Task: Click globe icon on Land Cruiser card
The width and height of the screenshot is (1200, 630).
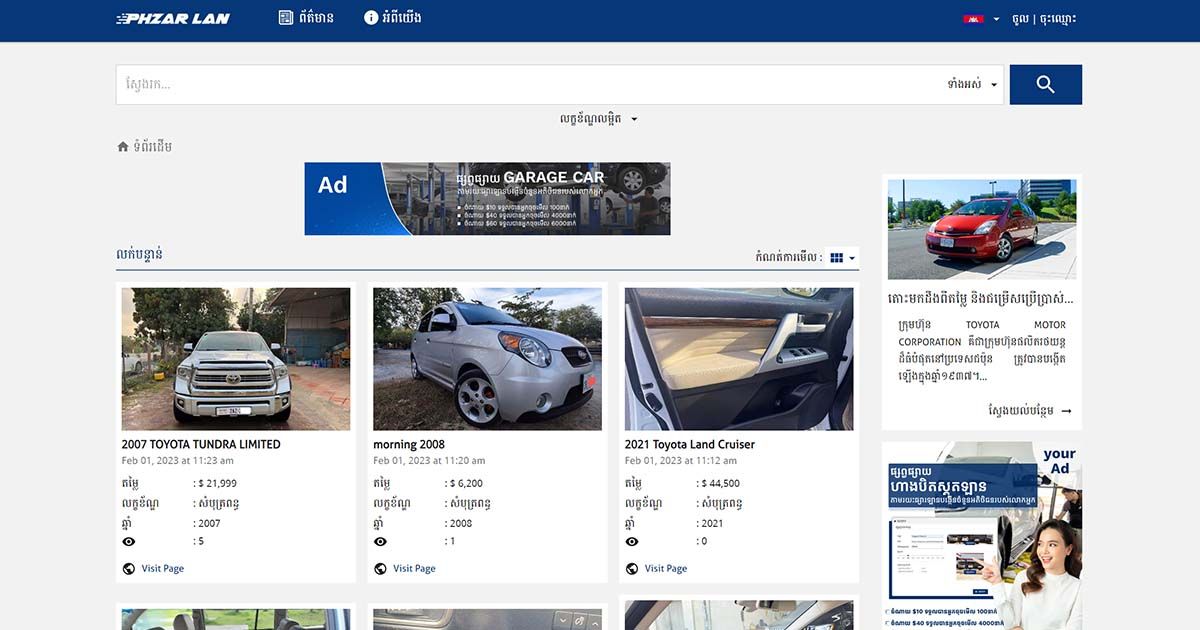Action: coord(632,568)
